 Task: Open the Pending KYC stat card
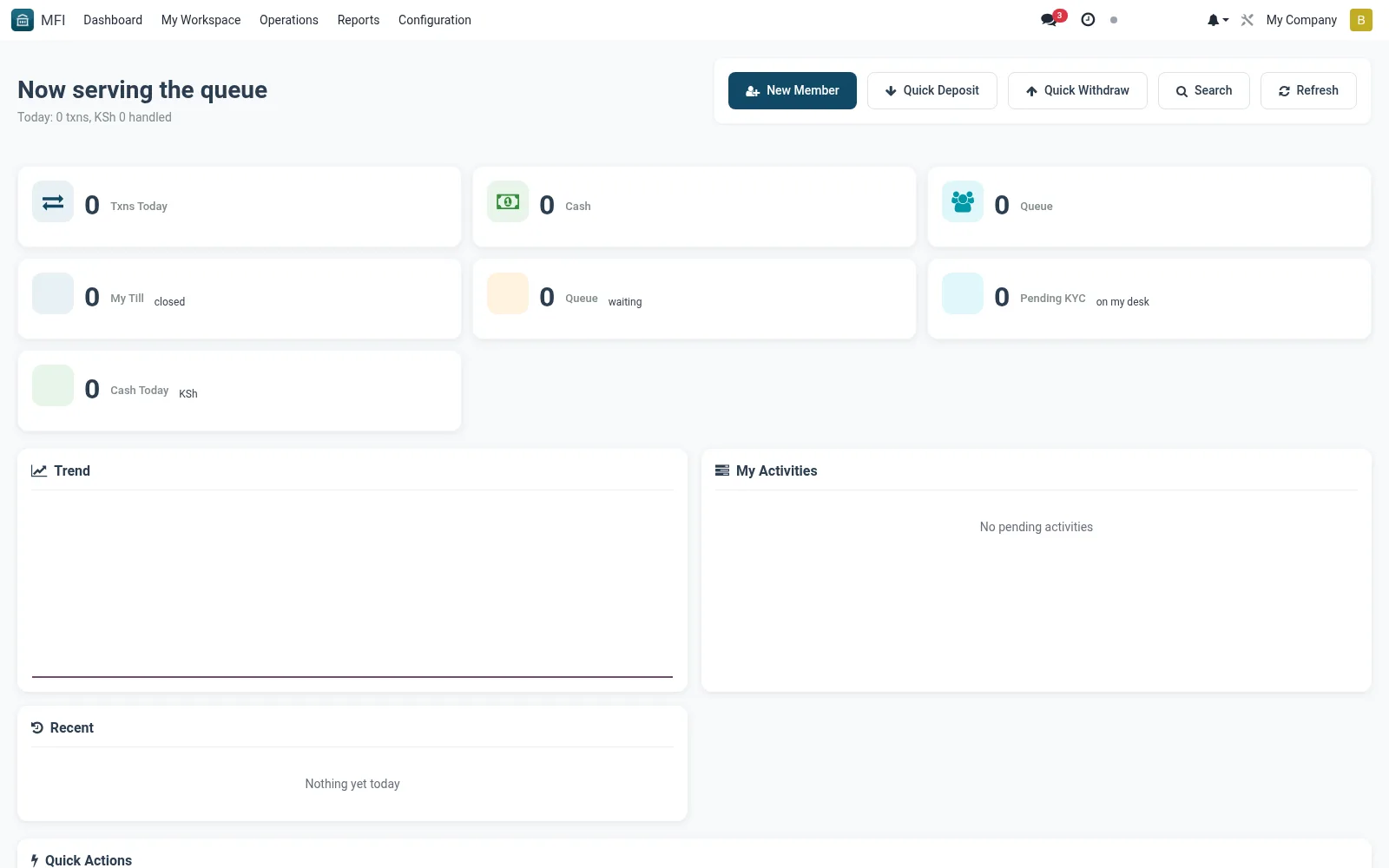pyautogui.click(x=1149, y=299)
